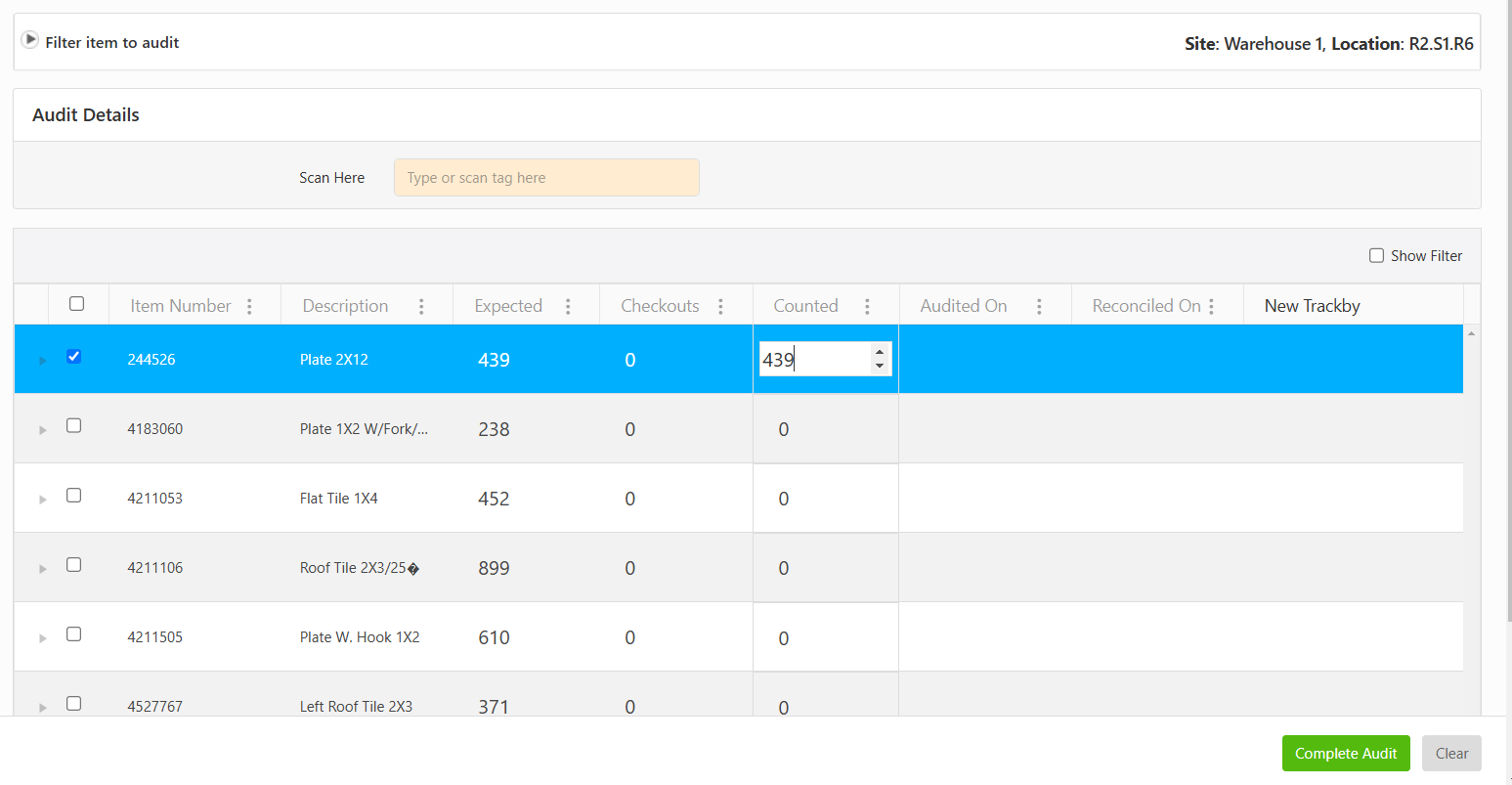Decrement the counted value spinner down arrow
1512x785 pixels.
pos(880,367)
